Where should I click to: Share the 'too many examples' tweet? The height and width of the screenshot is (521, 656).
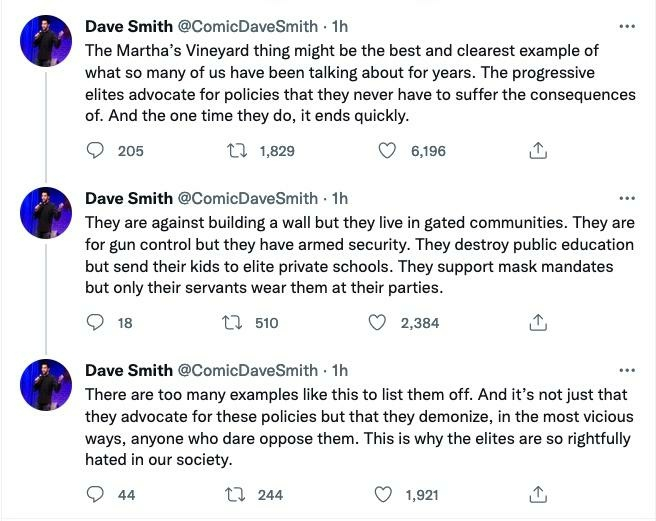(537, 494)
